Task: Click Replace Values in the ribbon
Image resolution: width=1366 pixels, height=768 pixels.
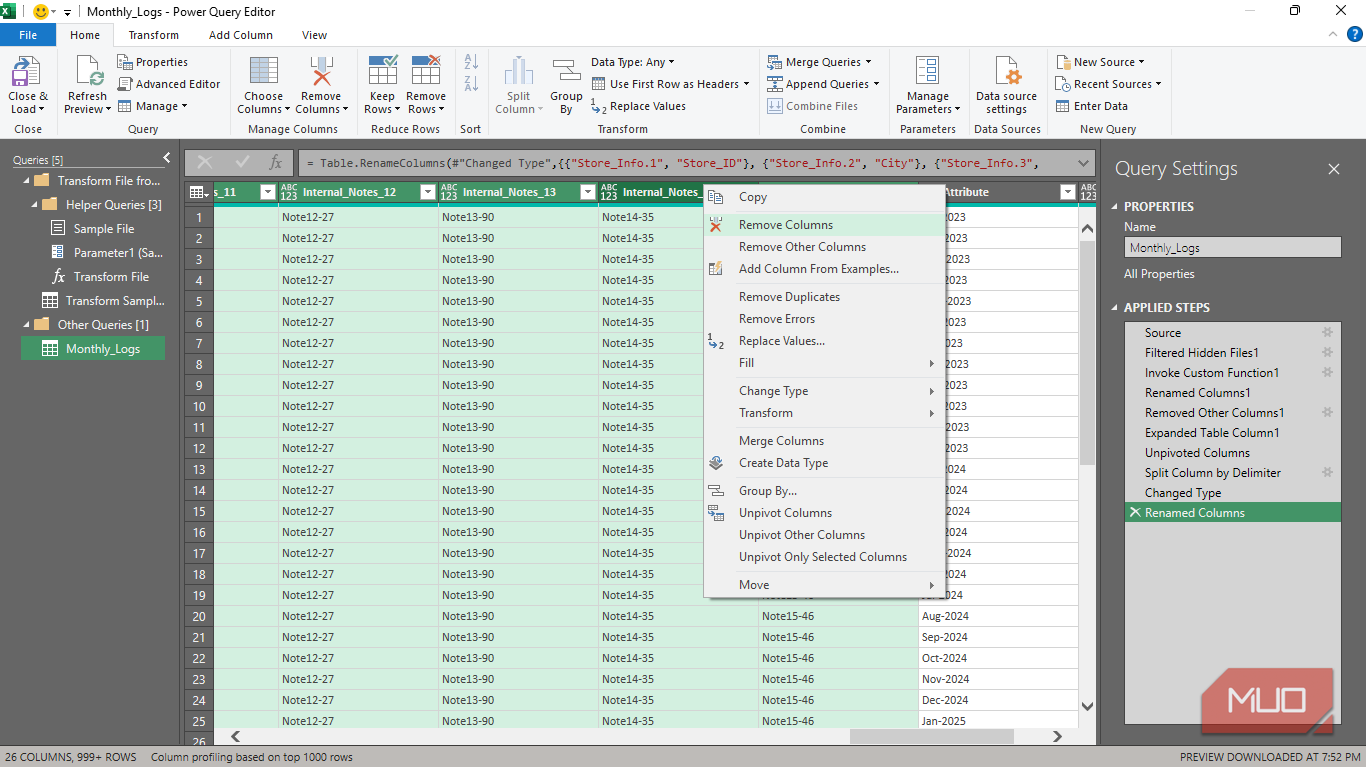Action: [x=638, y=106]
